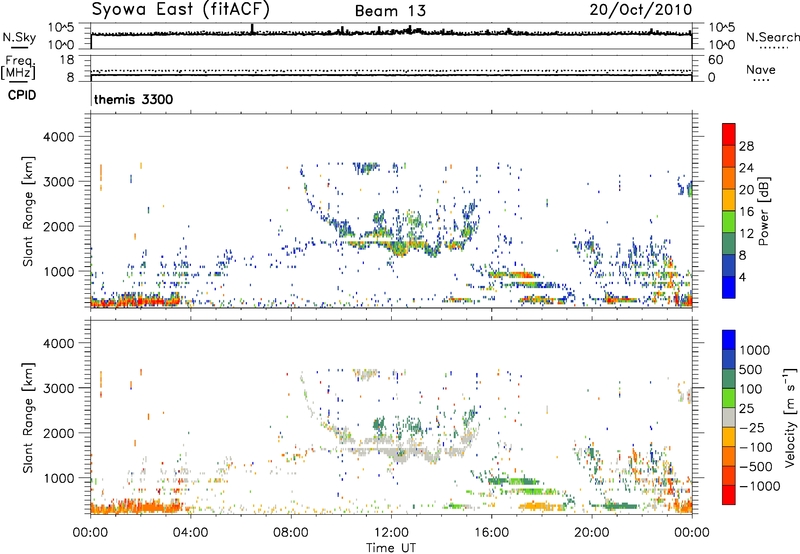Select the "Beam 13" header label
The height and width of the screenshot is (554, 800).
click(390, 11)
